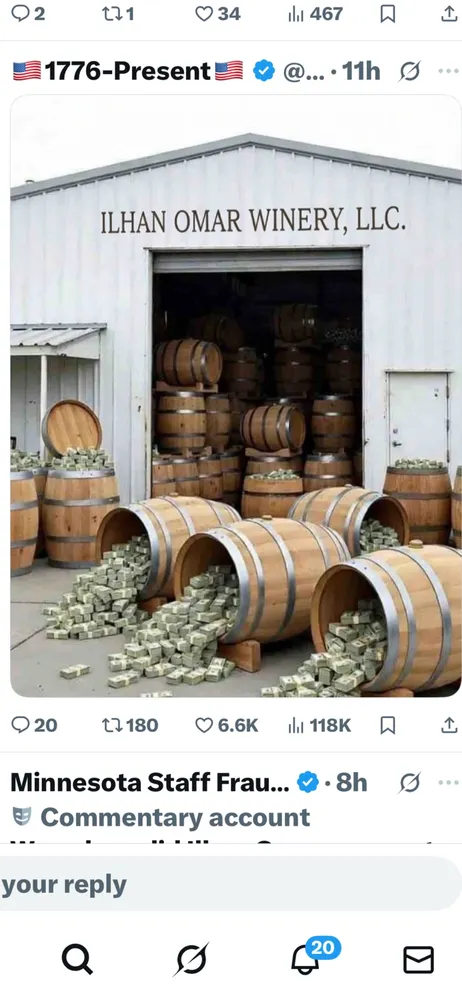Open Grok tab in bottom navigation
This screenshot has height=1000, width=462.
click(191, 959)
